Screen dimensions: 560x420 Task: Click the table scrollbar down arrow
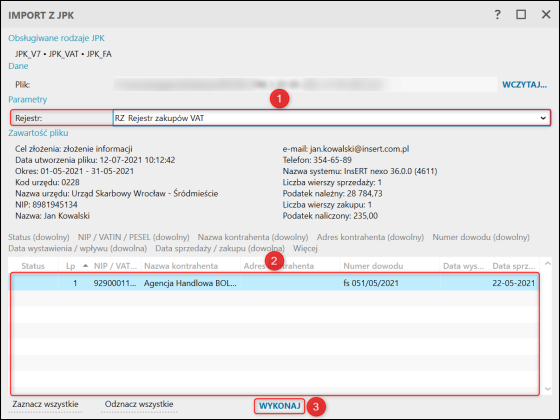click(548, 389)
